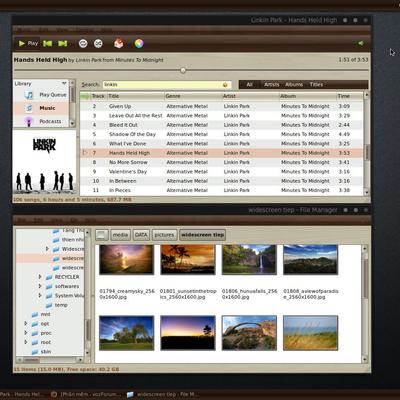Select the Artists search filter tab
400x400 pixels.
pyautogui.click(x=271, y=84)
